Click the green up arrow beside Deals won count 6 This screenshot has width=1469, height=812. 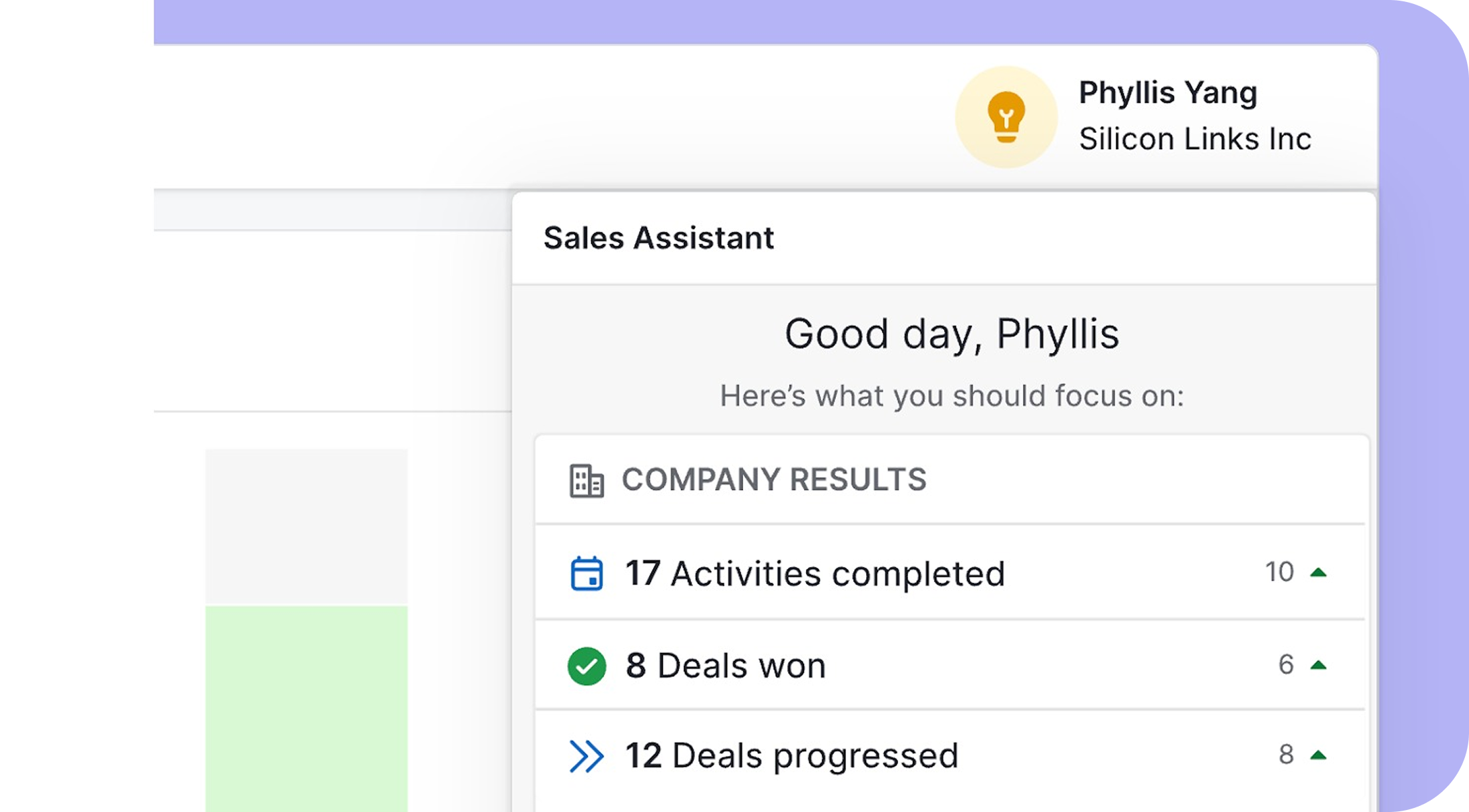[1318, 665]
